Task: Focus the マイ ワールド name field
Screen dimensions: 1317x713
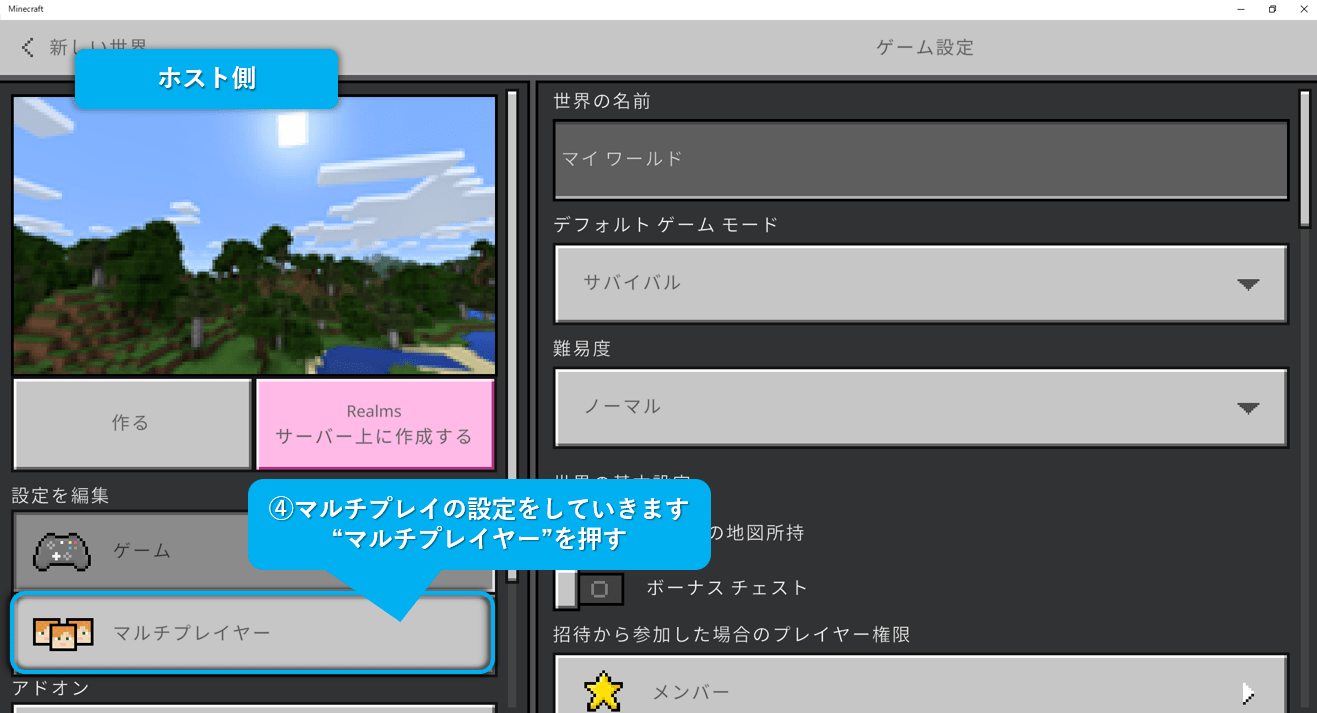Action: [920, 159]
